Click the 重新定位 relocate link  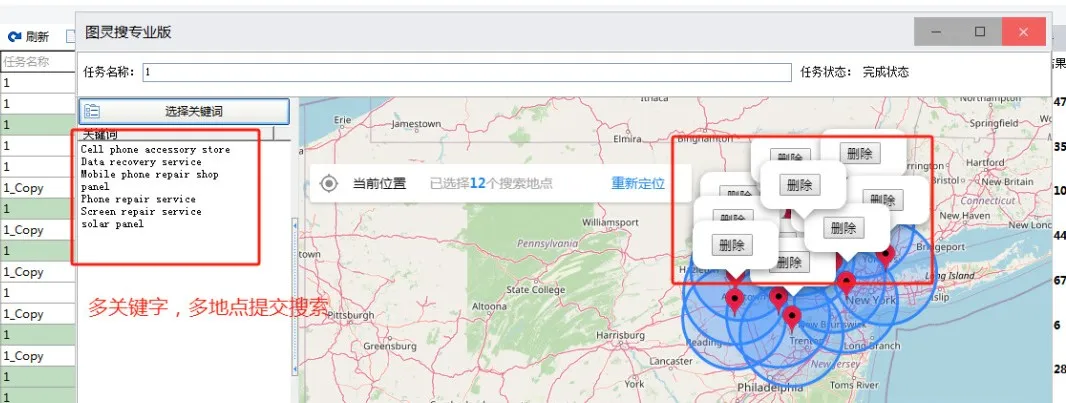point(638,183)
